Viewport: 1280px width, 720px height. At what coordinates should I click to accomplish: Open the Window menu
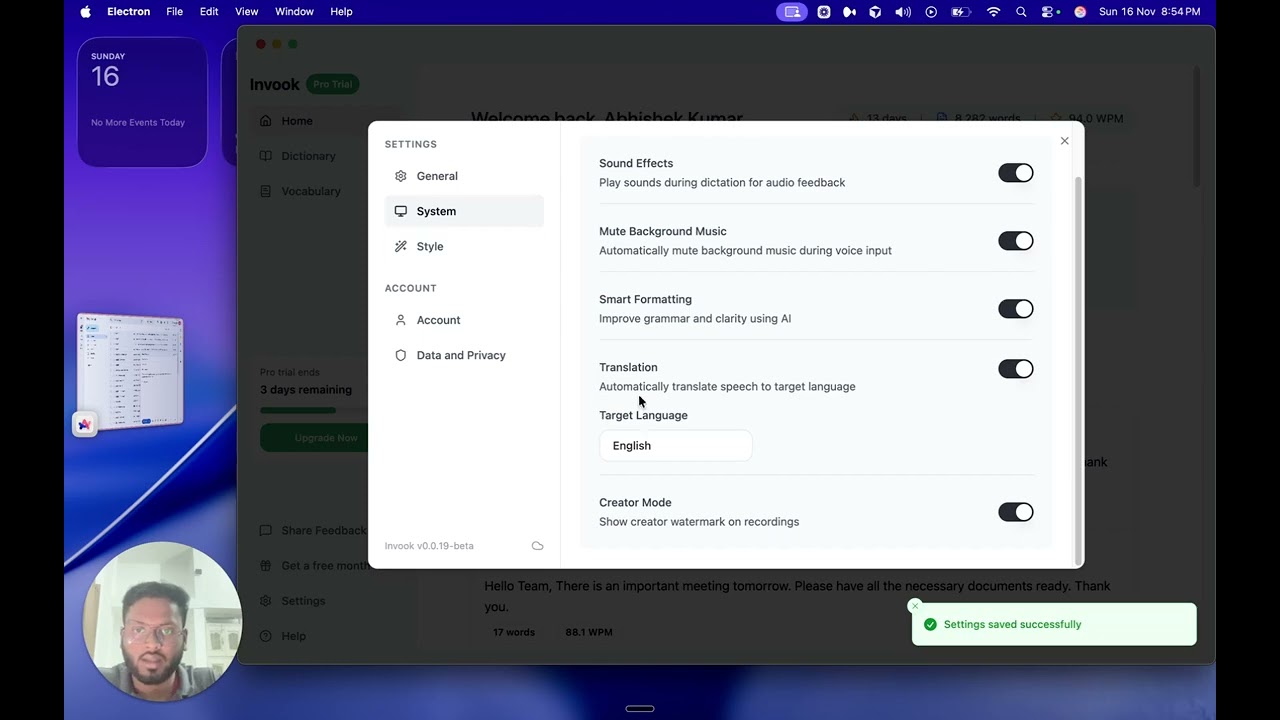[x=294, y=12]
